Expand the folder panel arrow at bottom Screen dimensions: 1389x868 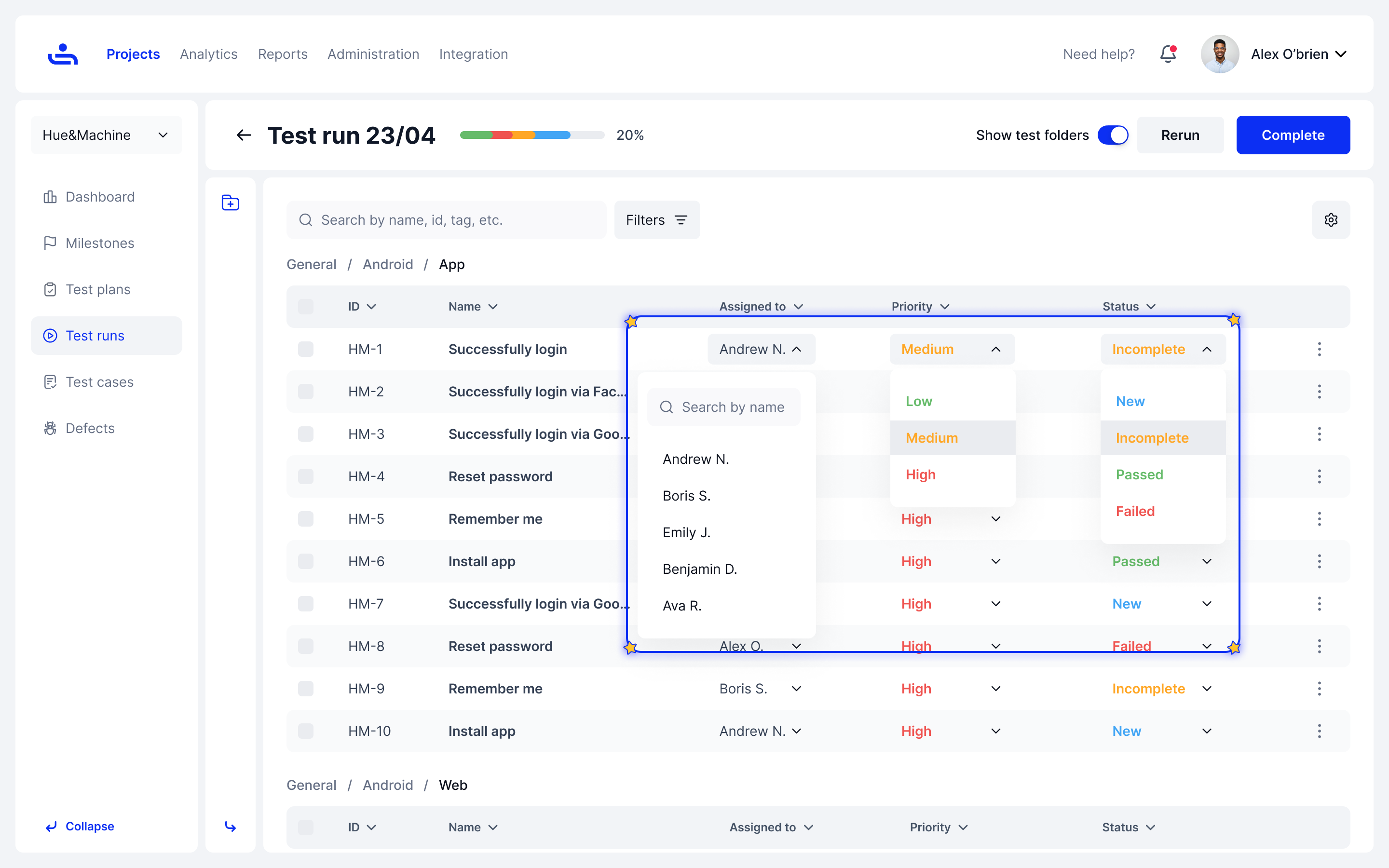click(230, 826)
